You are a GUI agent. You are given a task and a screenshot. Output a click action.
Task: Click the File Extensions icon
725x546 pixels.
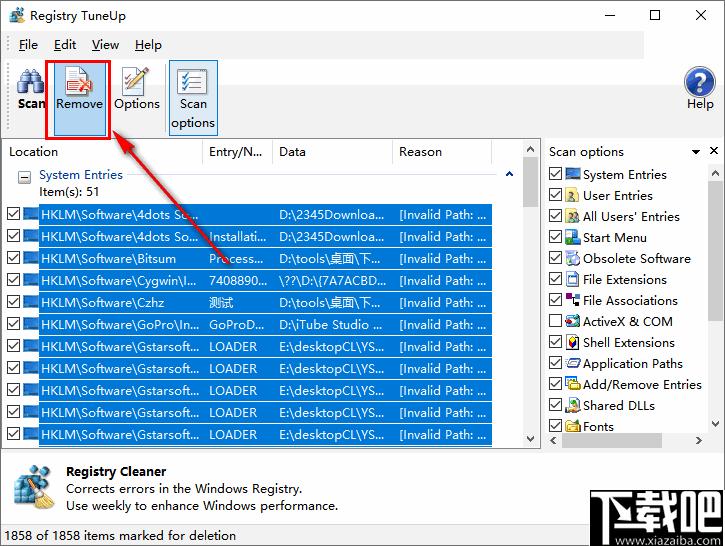click(572, 279)
